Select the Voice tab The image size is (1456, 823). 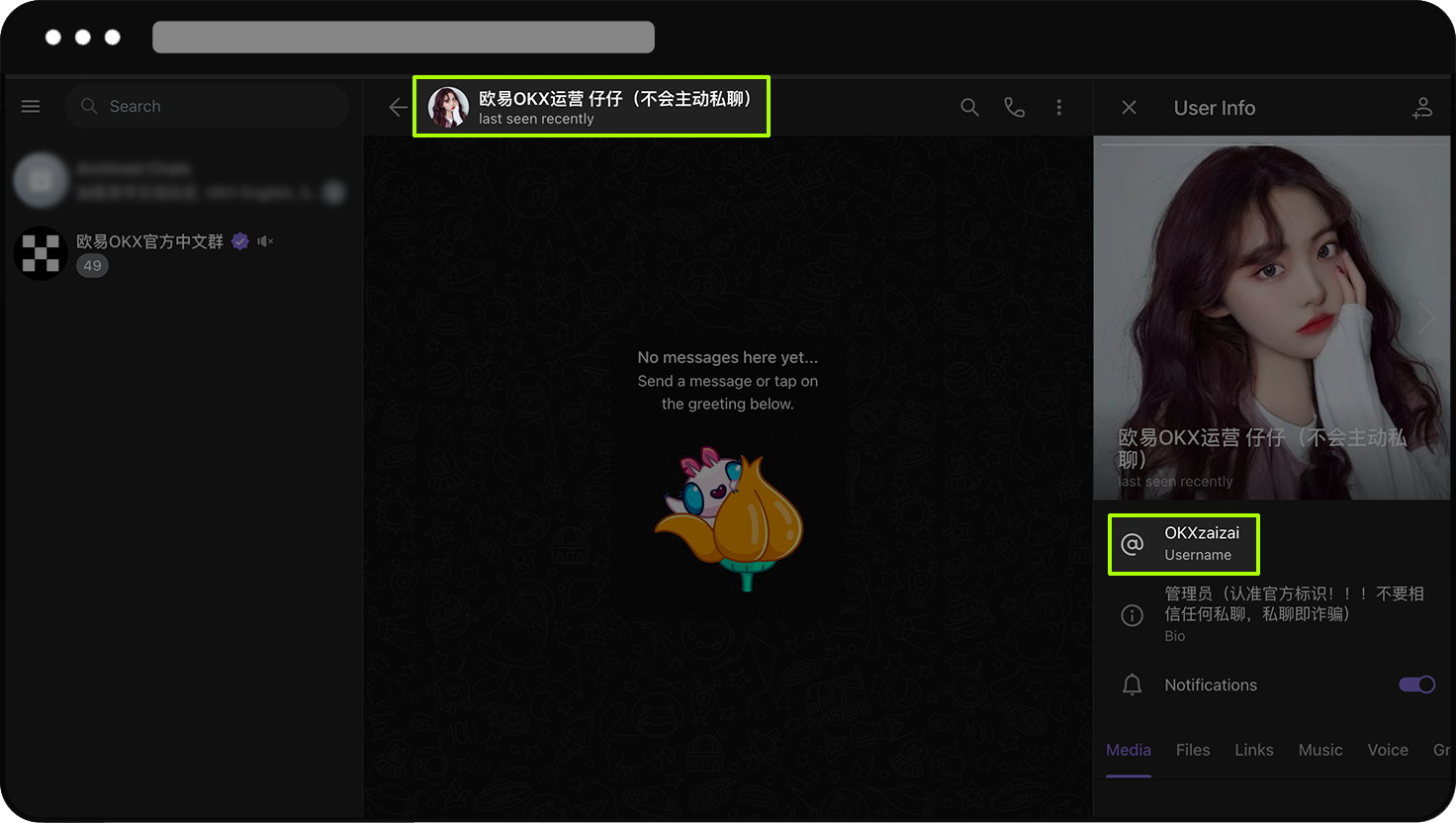1387,750
